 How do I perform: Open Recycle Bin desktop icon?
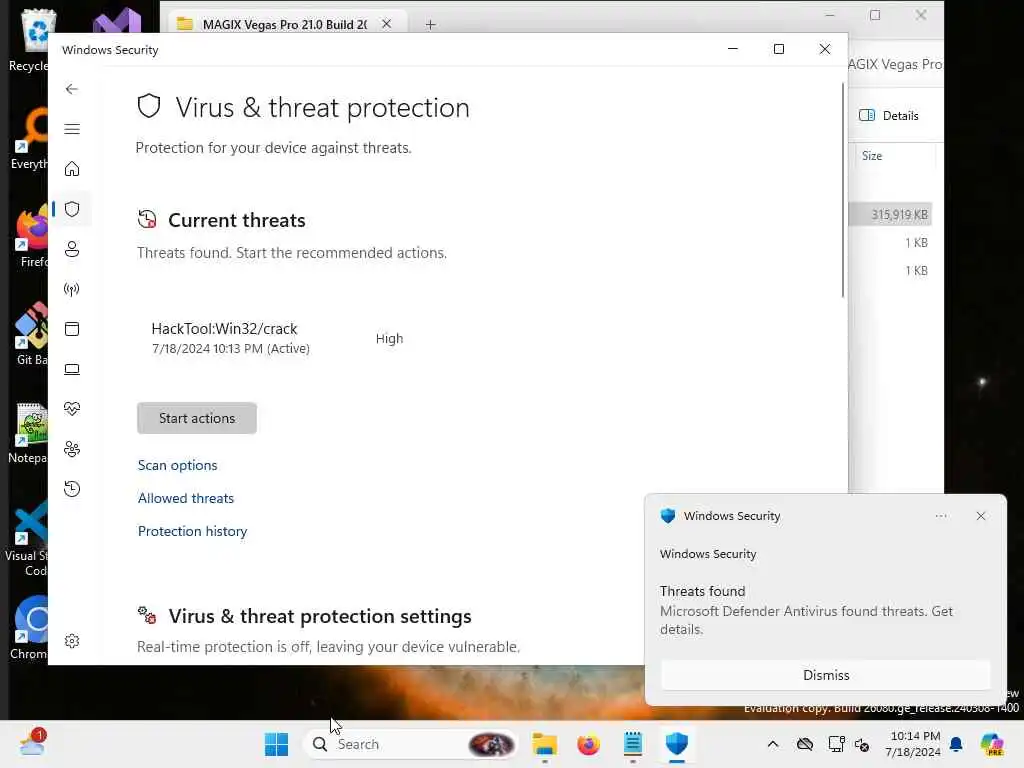click(29, 40)
